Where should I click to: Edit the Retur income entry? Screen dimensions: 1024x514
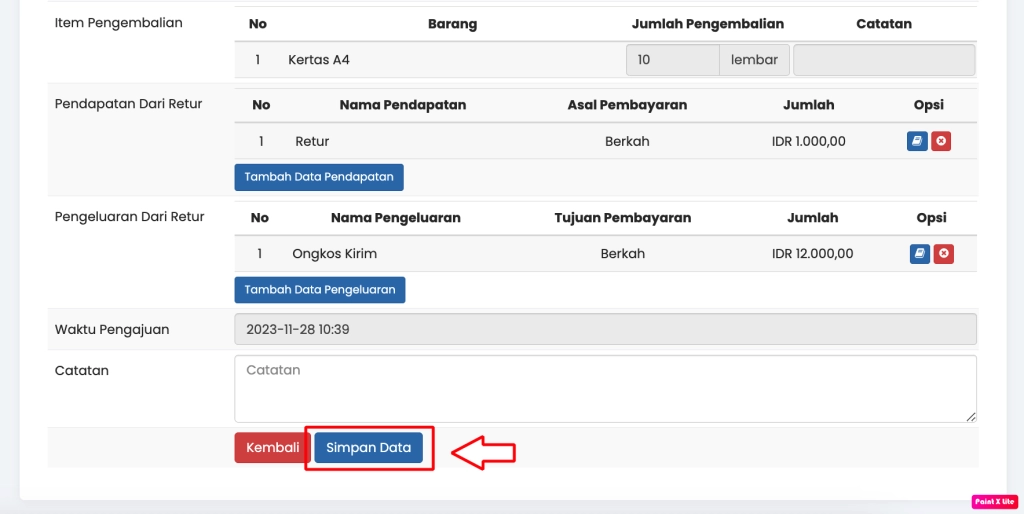[x=917, y=142]
